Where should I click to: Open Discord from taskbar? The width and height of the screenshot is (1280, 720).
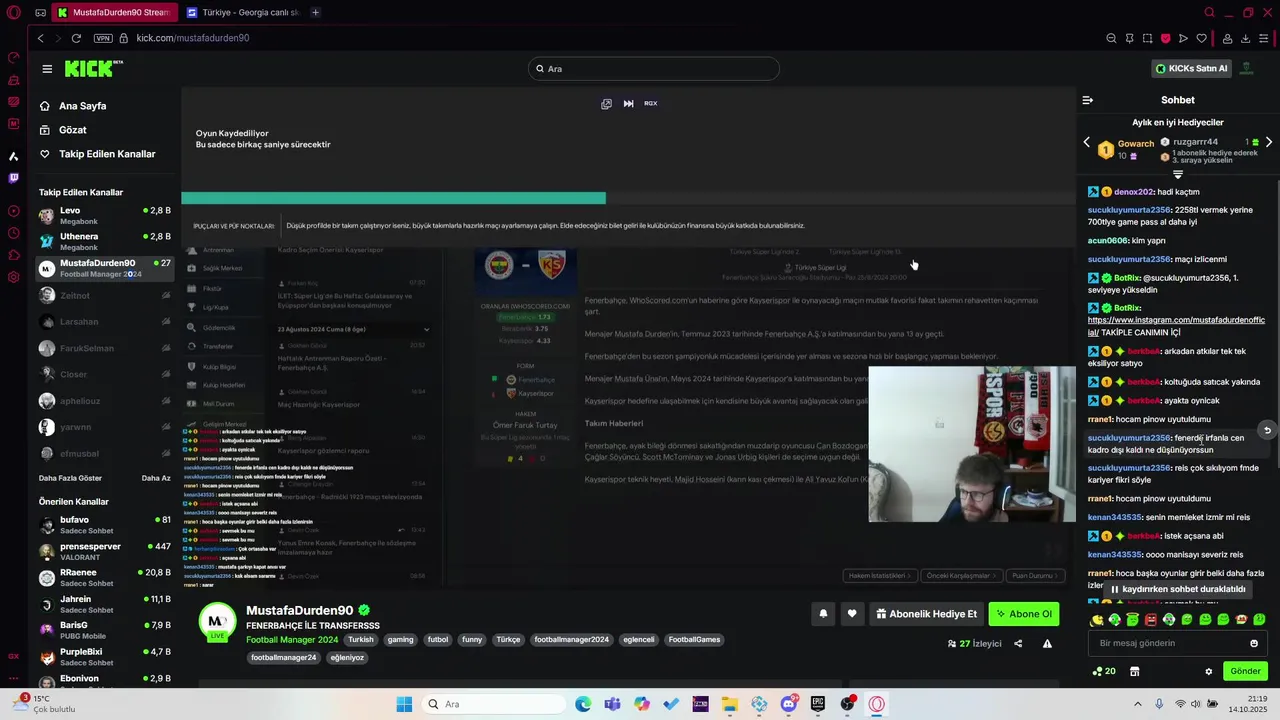pyautogui.click(x=788, y=704)
